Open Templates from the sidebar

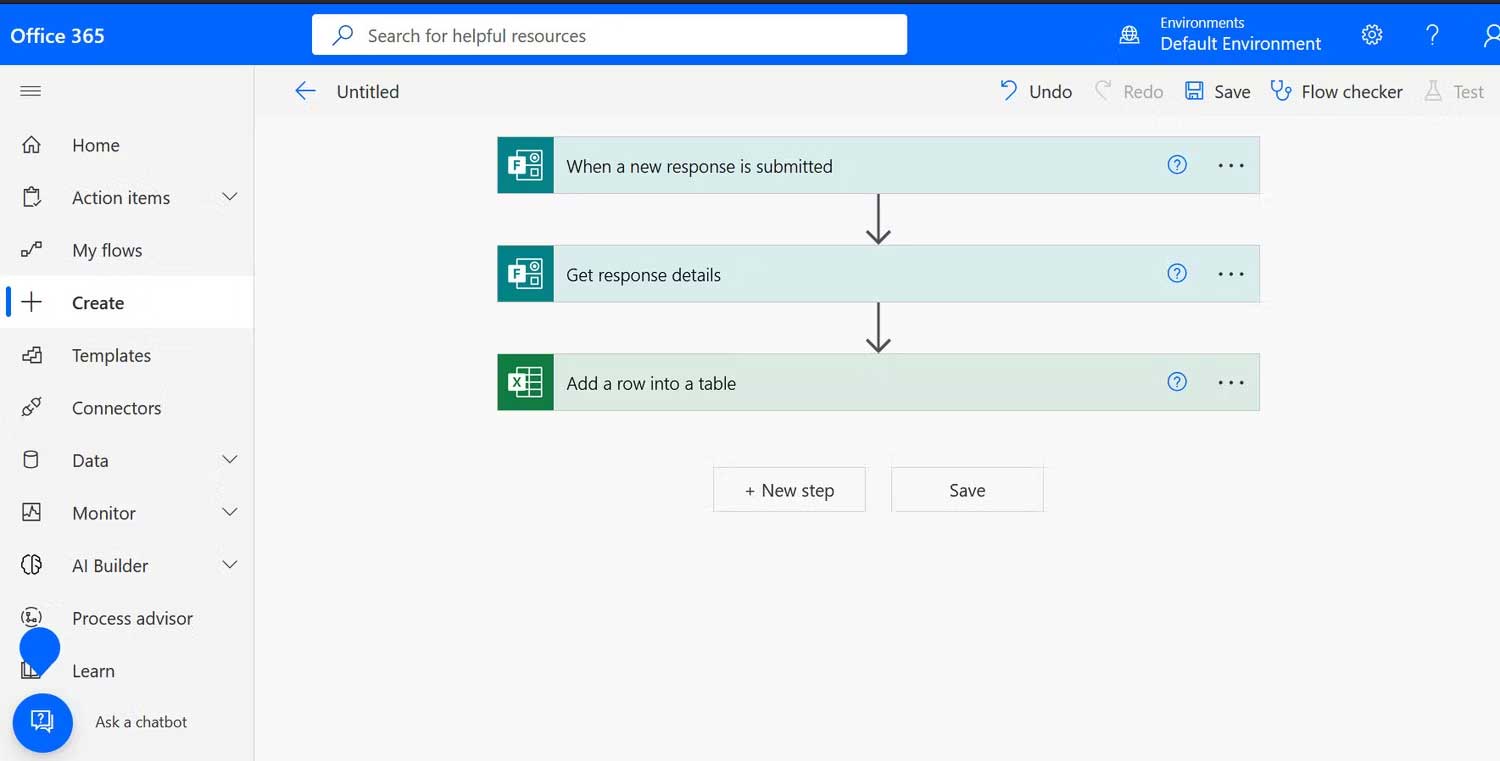[x=111, y=355]
